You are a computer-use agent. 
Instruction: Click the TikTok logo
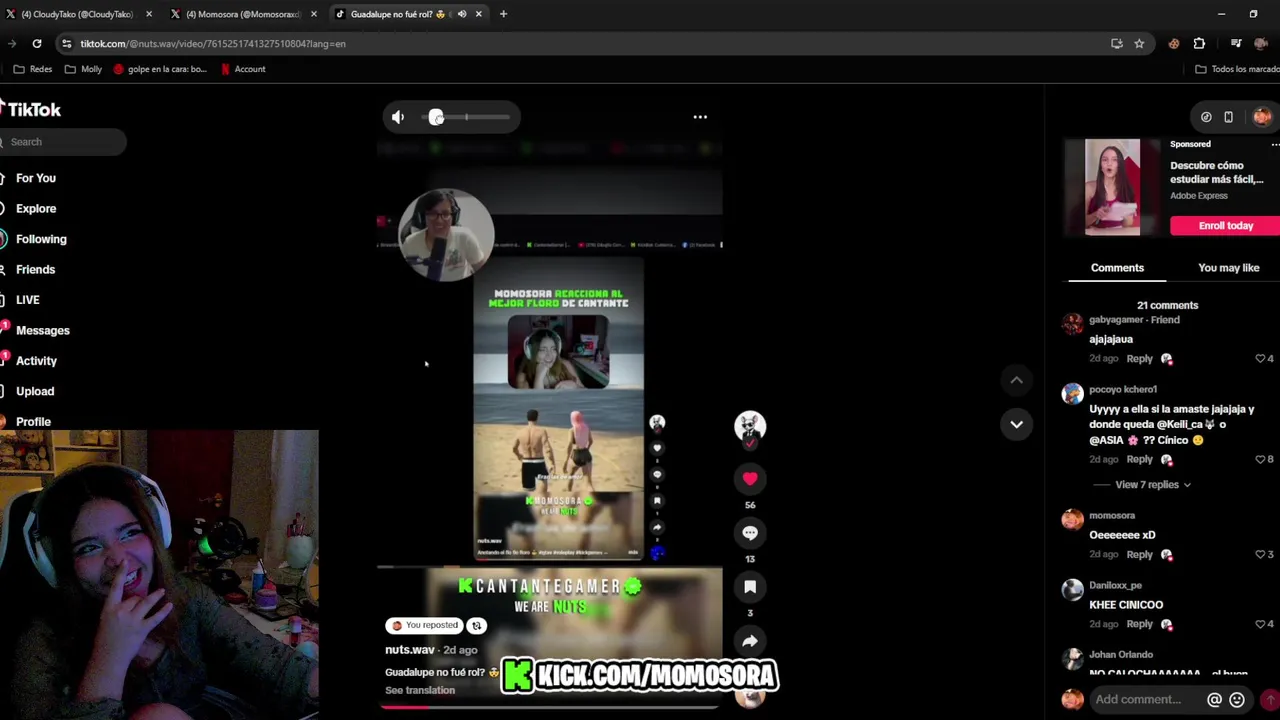(30, 110)
